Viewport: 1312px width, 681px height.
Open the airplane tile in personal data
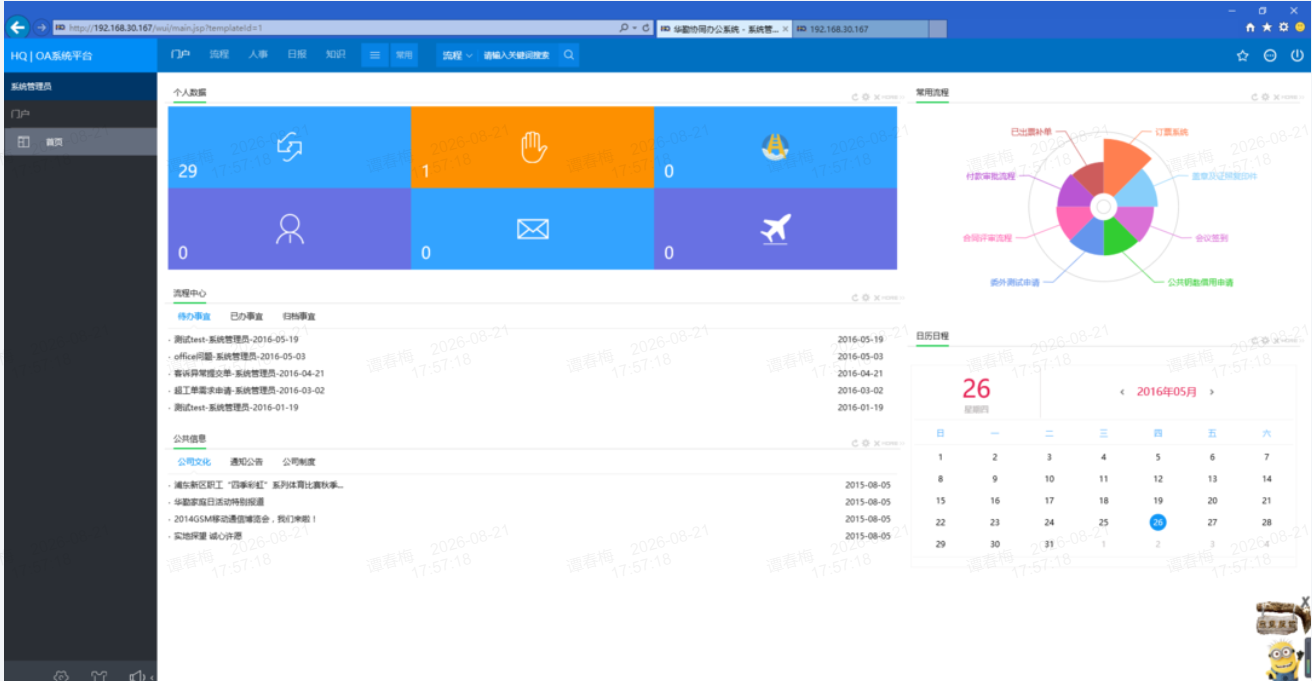(775, 229)
